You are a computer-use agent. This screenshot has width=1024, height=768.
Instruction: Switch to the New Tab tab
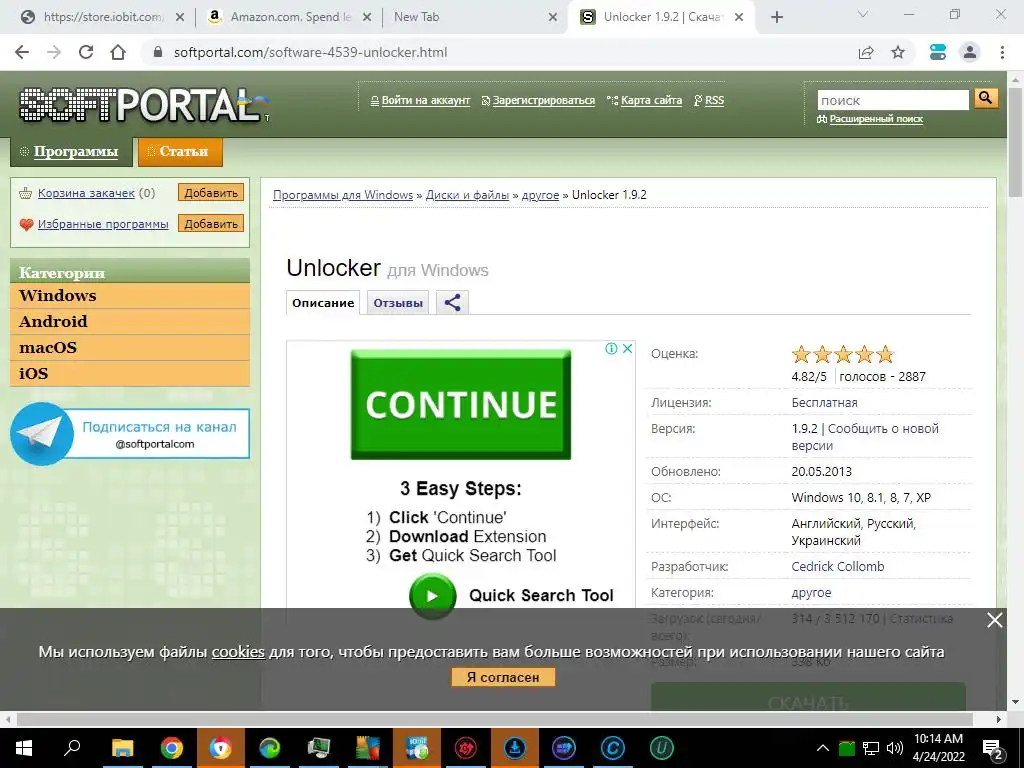pos(473,17)
